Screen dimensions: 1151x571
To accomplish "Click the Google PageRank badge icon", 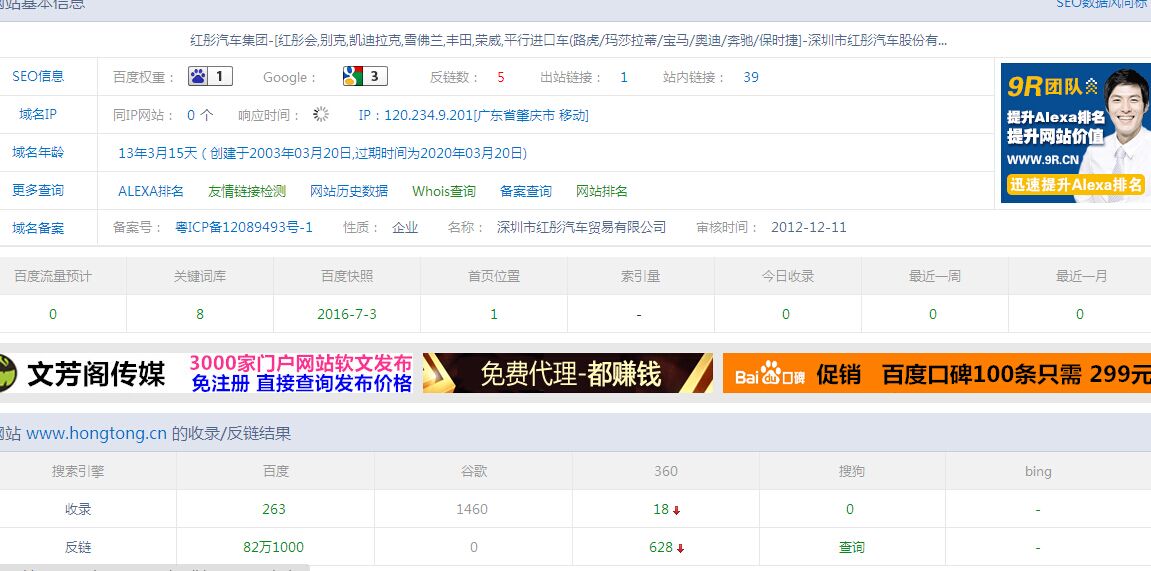I will 365,76.
